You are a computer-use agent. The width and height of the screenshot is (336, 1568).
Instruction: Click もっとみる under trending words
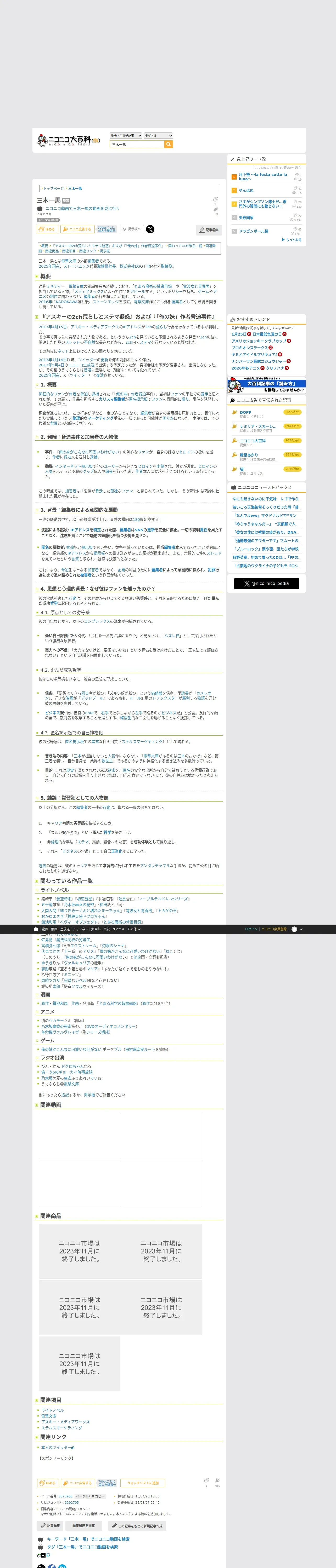[x=292, y=240]
